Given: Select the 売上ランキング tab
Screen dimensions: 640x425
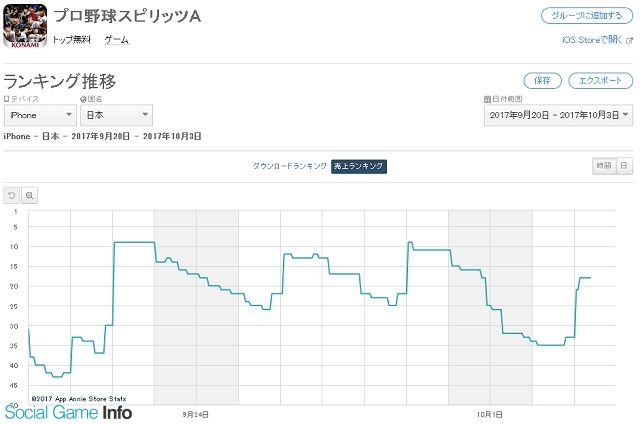Looking at the screenshot, I should [x=359, y=166].
